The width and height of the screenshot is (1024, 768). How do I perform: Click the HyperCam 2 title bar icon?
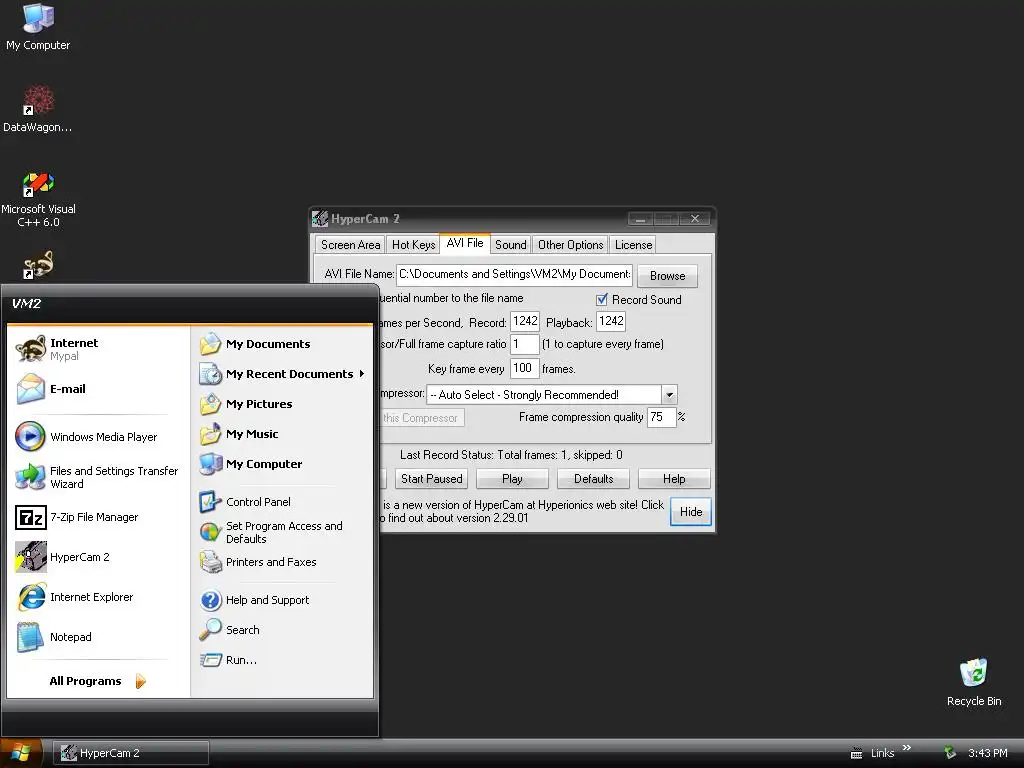320,219
